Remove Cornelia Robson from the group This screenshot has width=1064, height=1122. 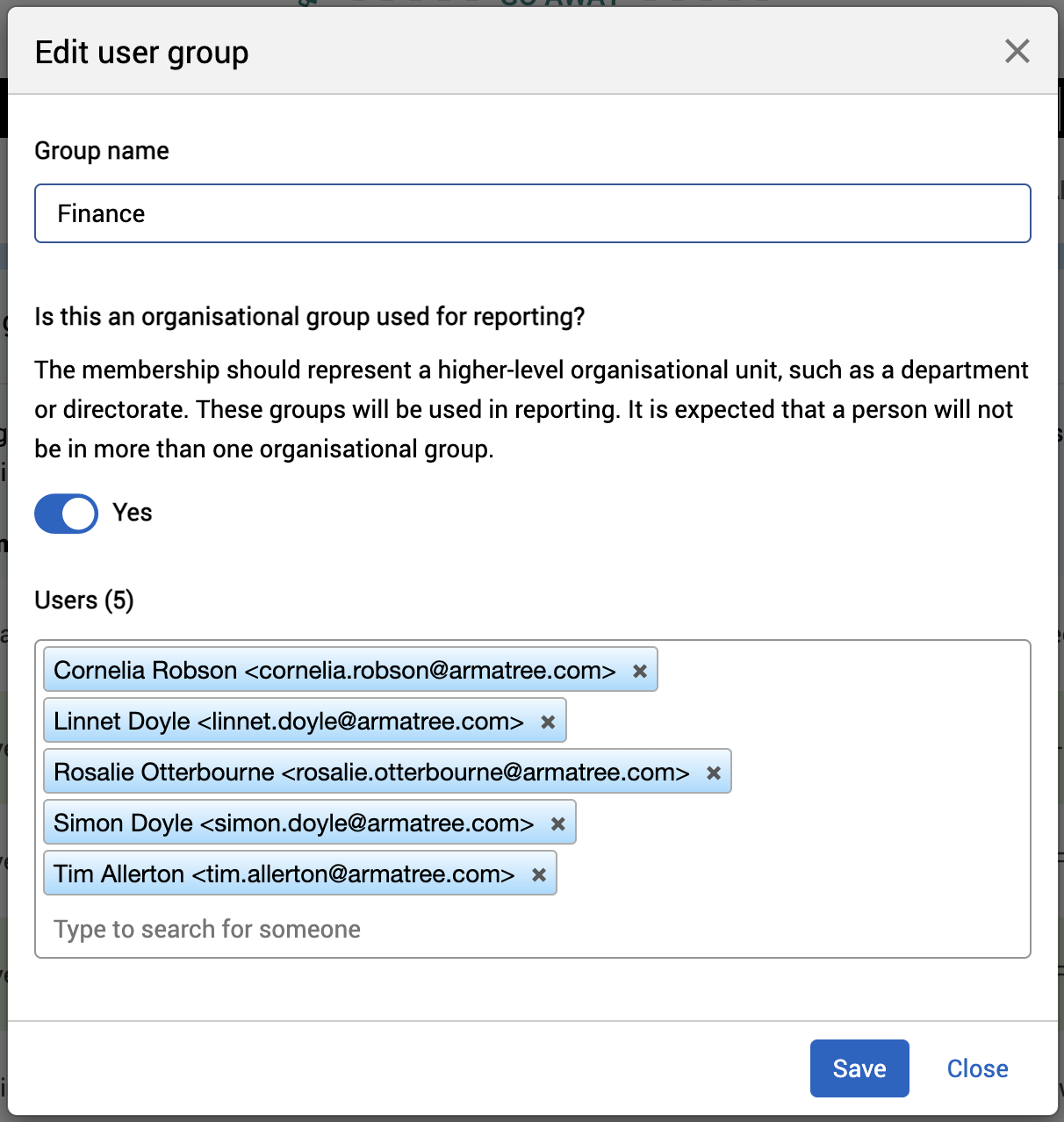640,671
